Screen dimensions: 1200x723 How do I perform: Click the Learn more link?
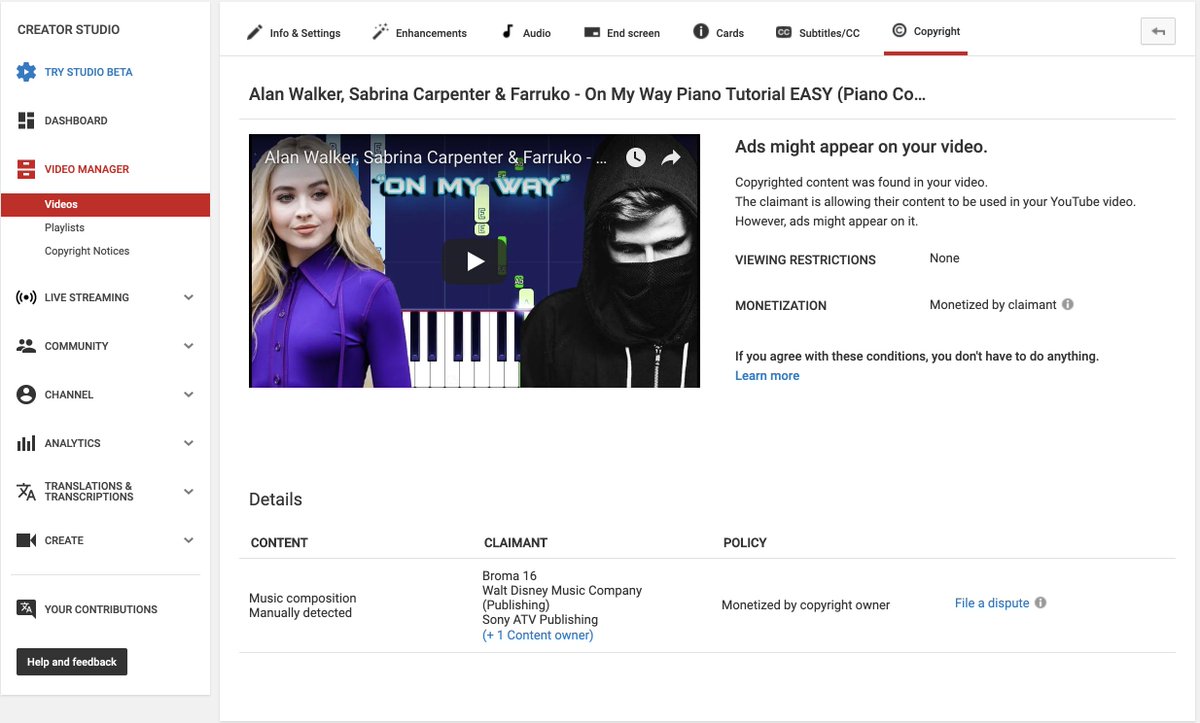pyautogui.click(x=767, y=376)
